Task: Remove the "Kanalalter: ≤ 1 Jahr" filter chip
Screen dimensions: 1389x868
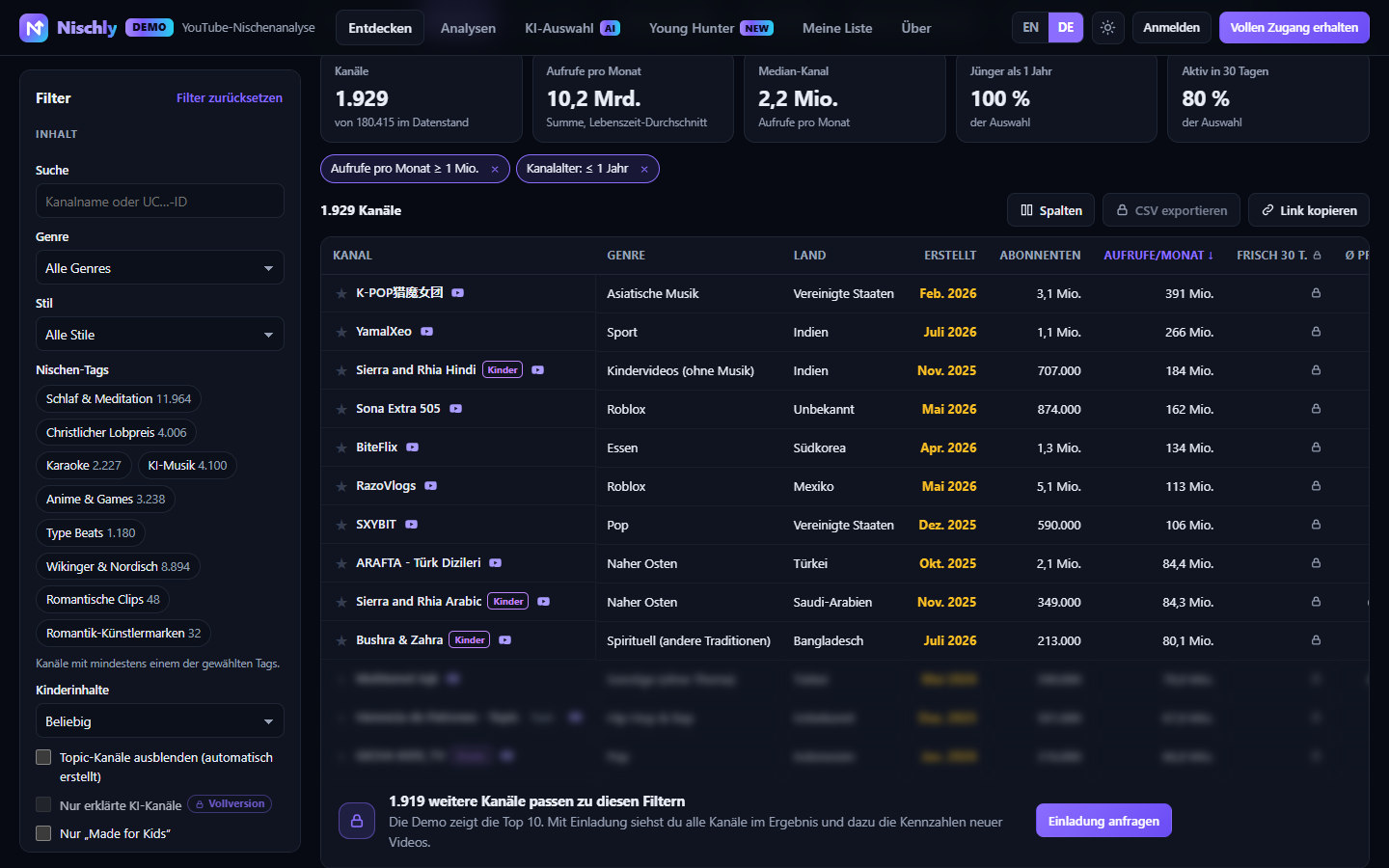Action: pyautogui.click(x=644, y=169)
